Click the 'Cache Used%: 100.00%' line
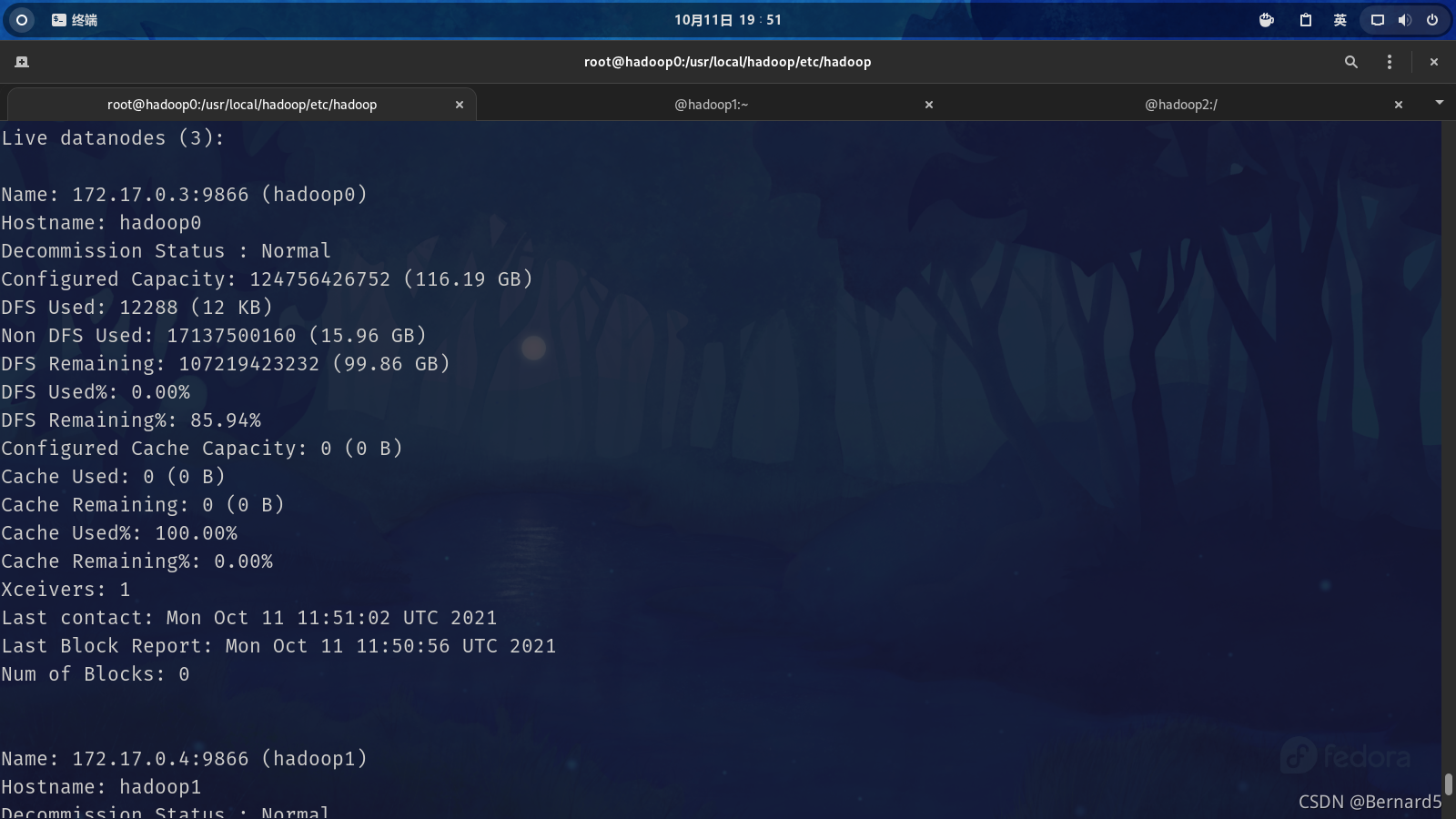Screen dimensions: 1456x819 [119, 533]
